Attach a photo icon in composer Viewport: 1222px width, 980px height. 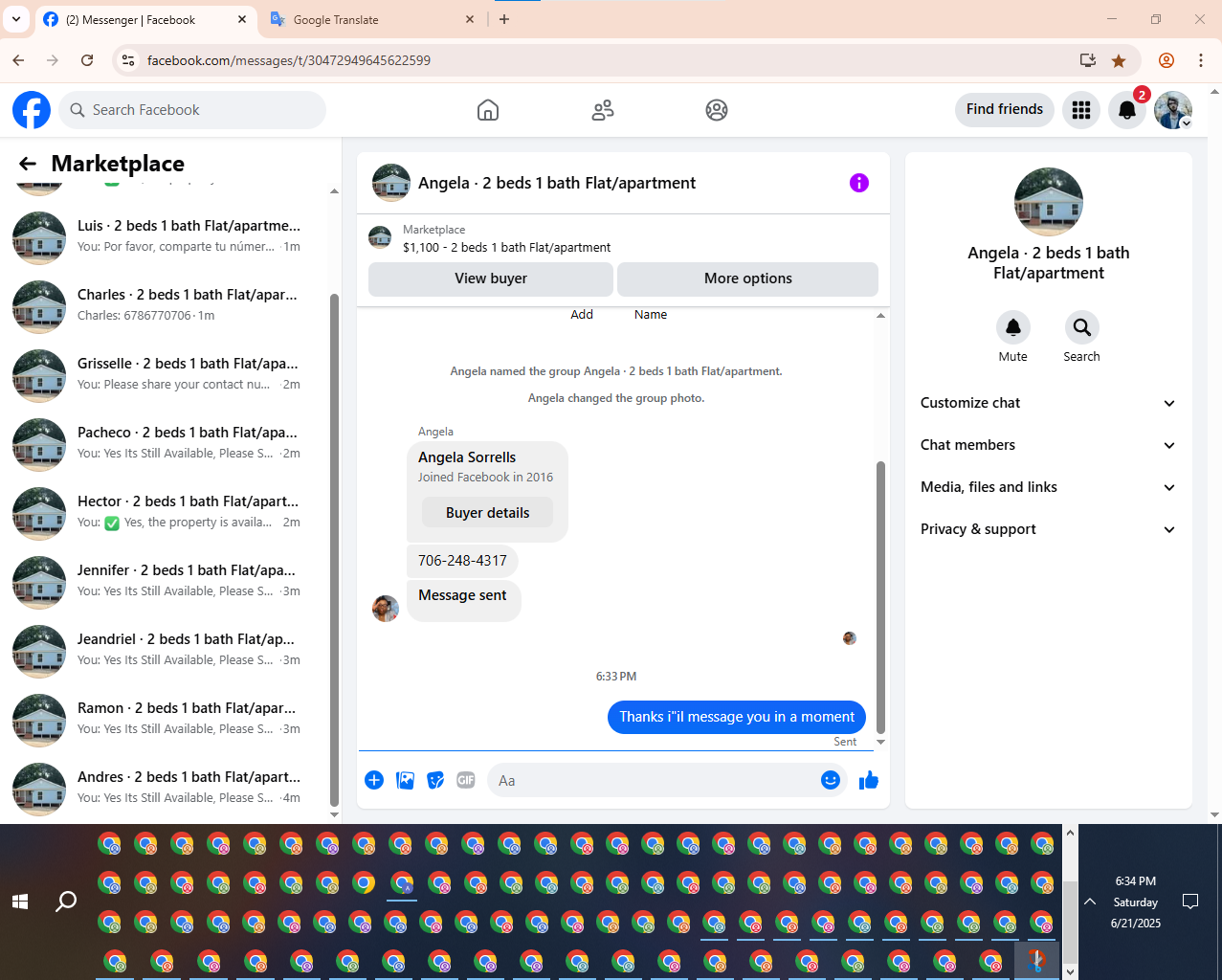pyautogui.click(x=406, y=780)
